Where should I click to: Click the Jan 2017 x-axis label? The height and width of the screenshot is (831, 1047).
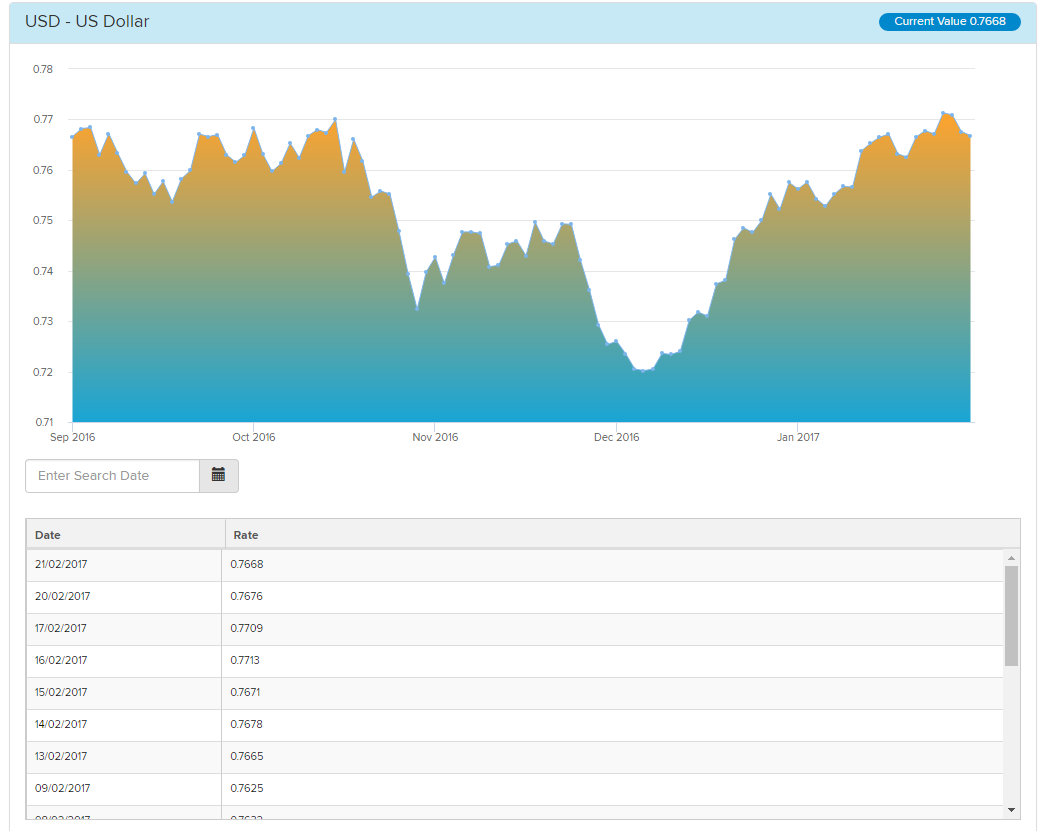point(797,437)
